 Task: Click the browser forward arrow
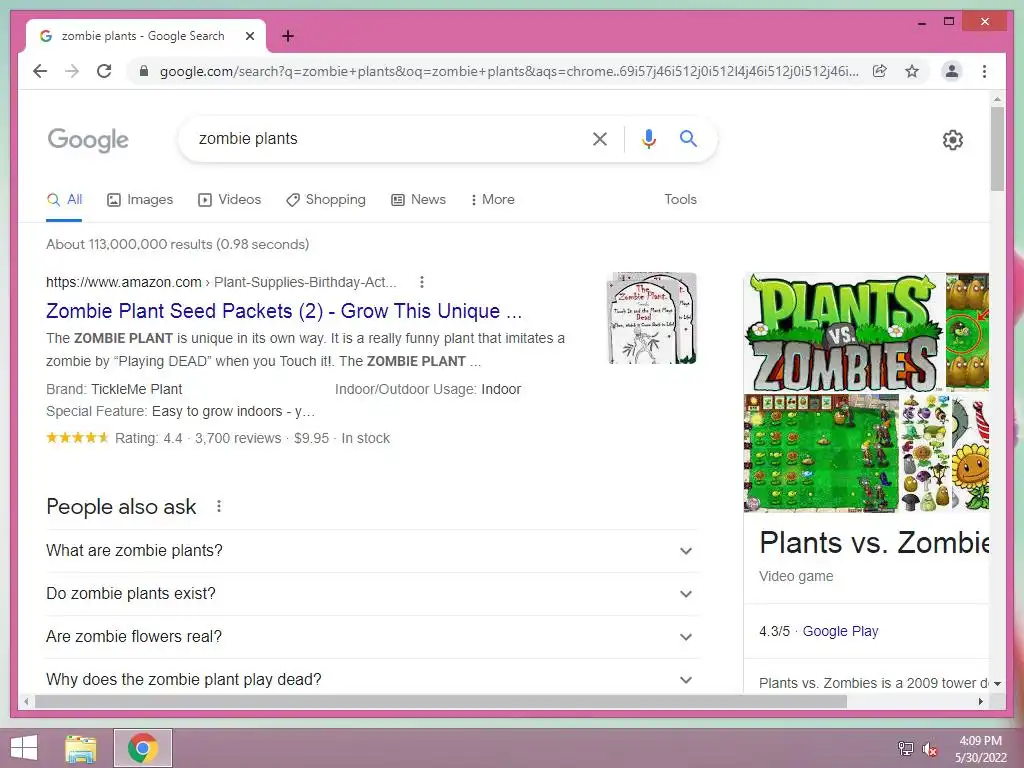point(72,71)
